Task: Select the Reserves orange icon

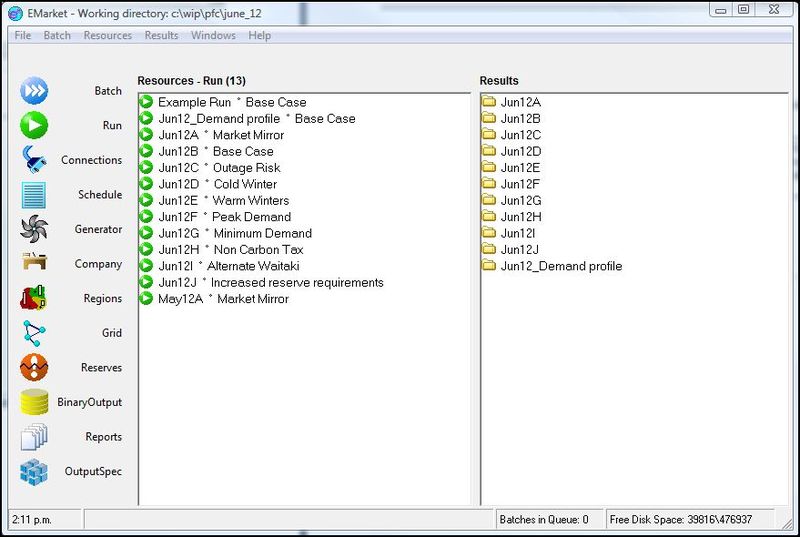Action: [34, 367]
